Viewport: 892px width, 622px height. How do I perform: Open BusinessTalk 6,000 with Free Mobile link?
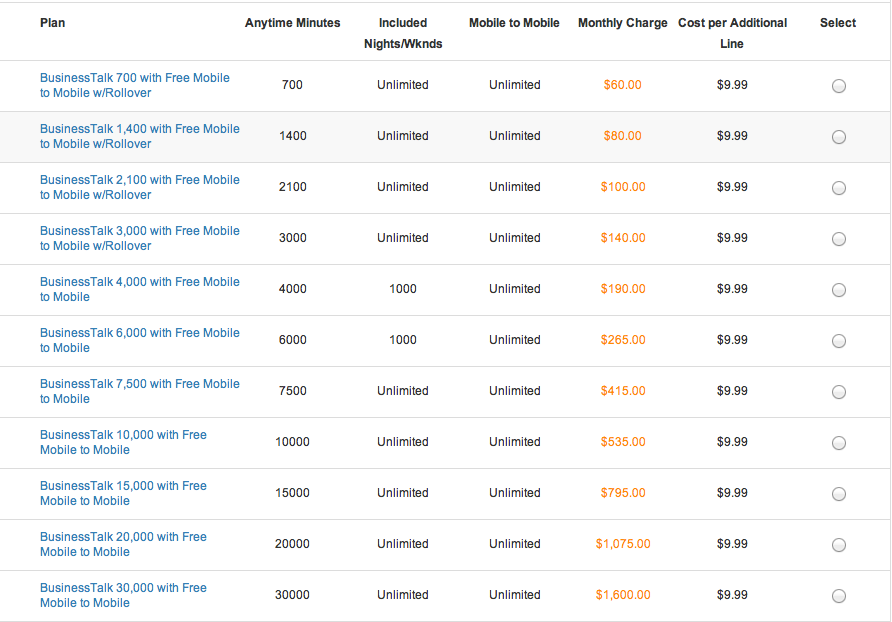point(140,340)
